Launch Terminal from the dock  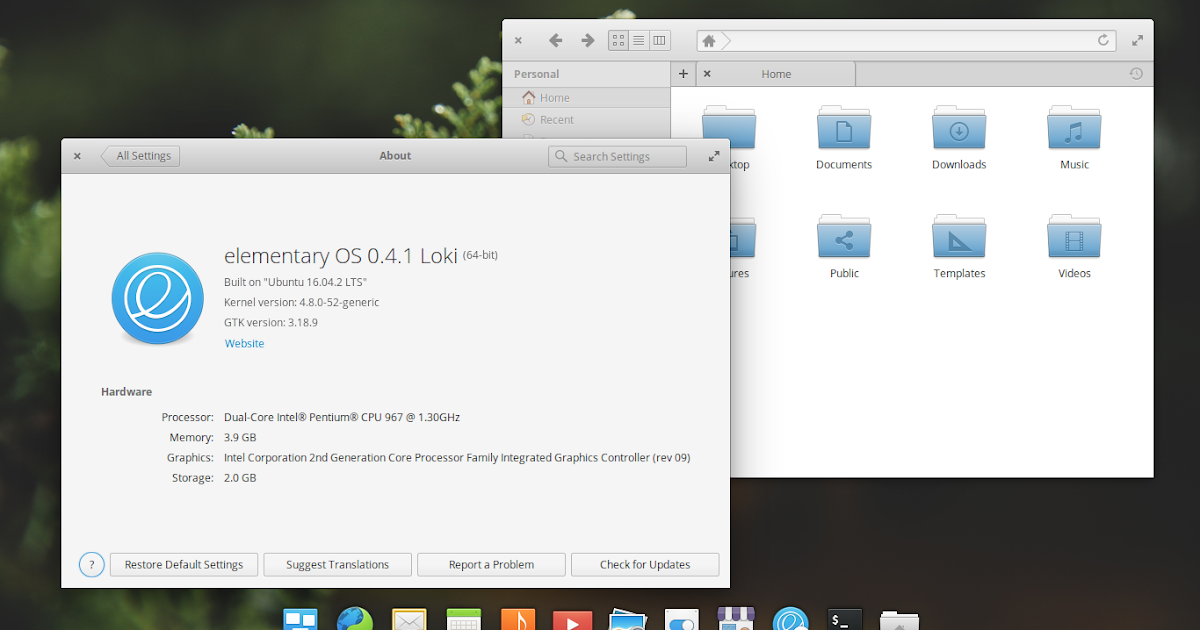click(x=844, y=620)
